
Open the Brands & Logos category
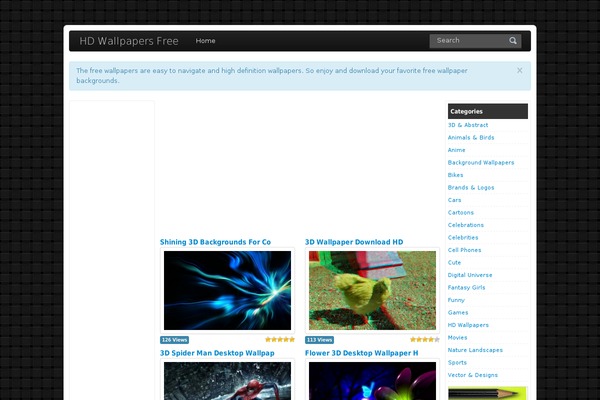click(471, 188)
